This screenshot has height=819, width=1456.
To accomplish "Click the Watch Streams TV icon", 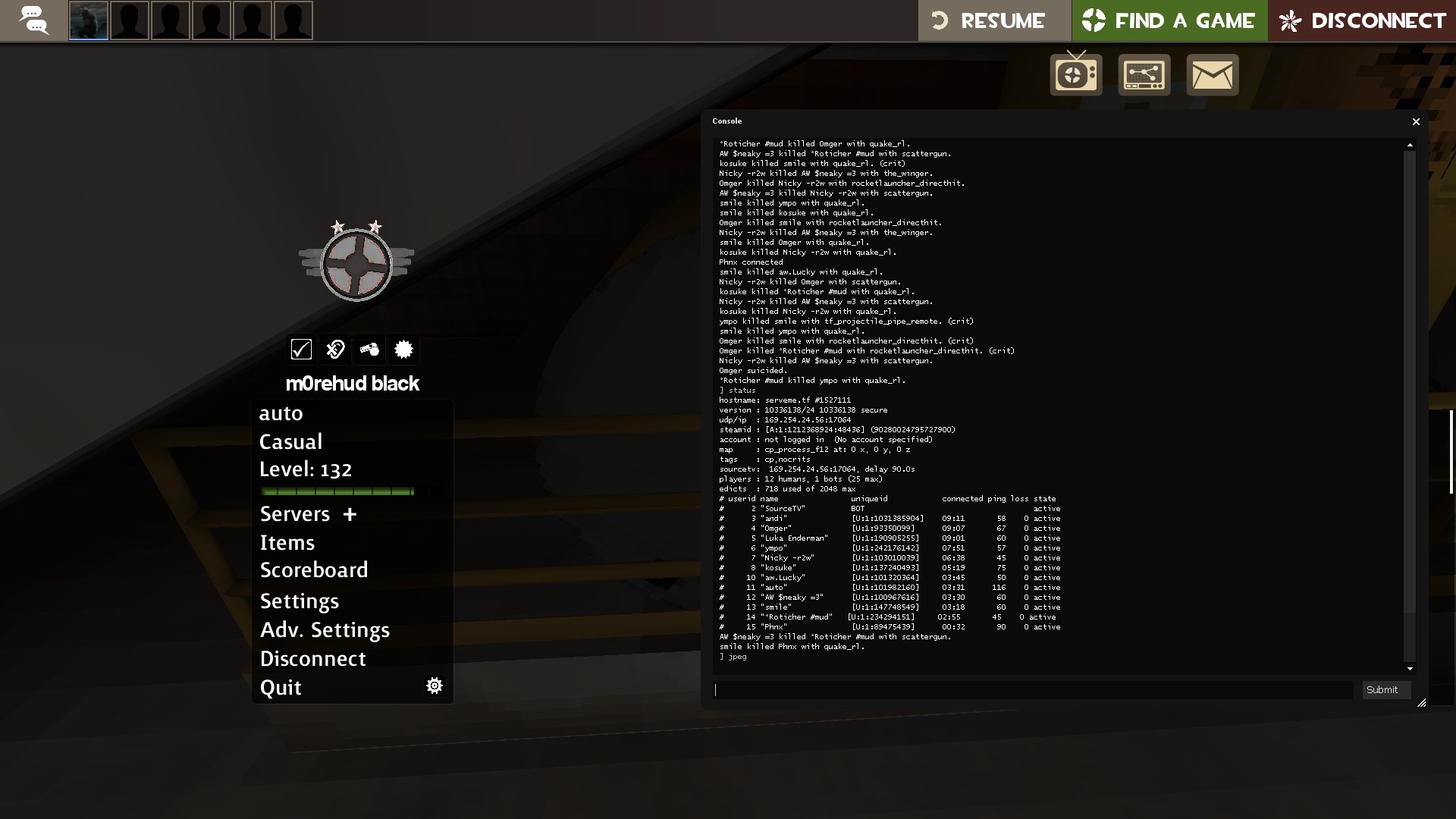I will [x=1075, y=74].
